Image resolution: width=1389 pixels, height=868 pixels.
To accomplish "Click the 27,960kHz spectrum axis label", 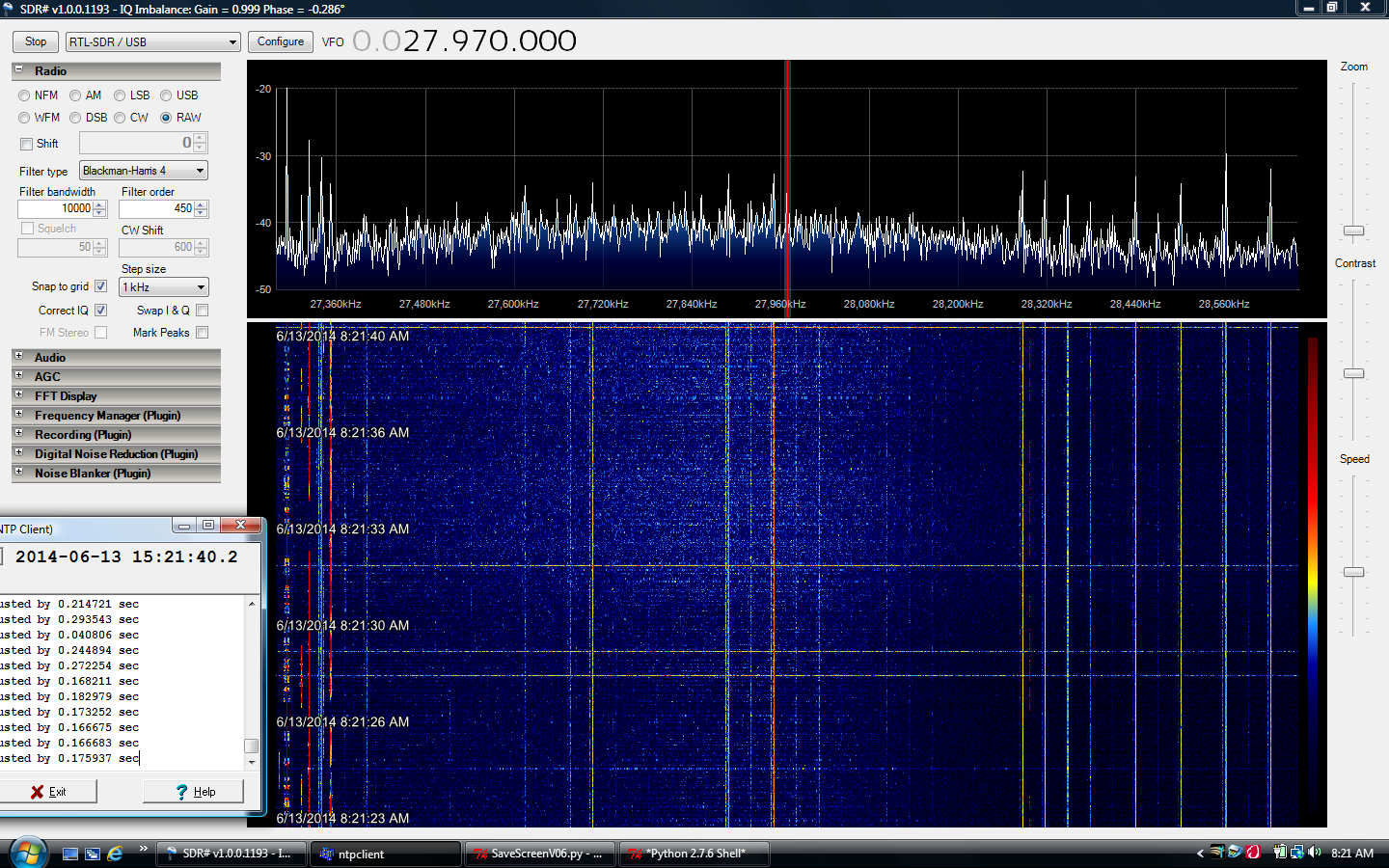I will pos(780,304).
